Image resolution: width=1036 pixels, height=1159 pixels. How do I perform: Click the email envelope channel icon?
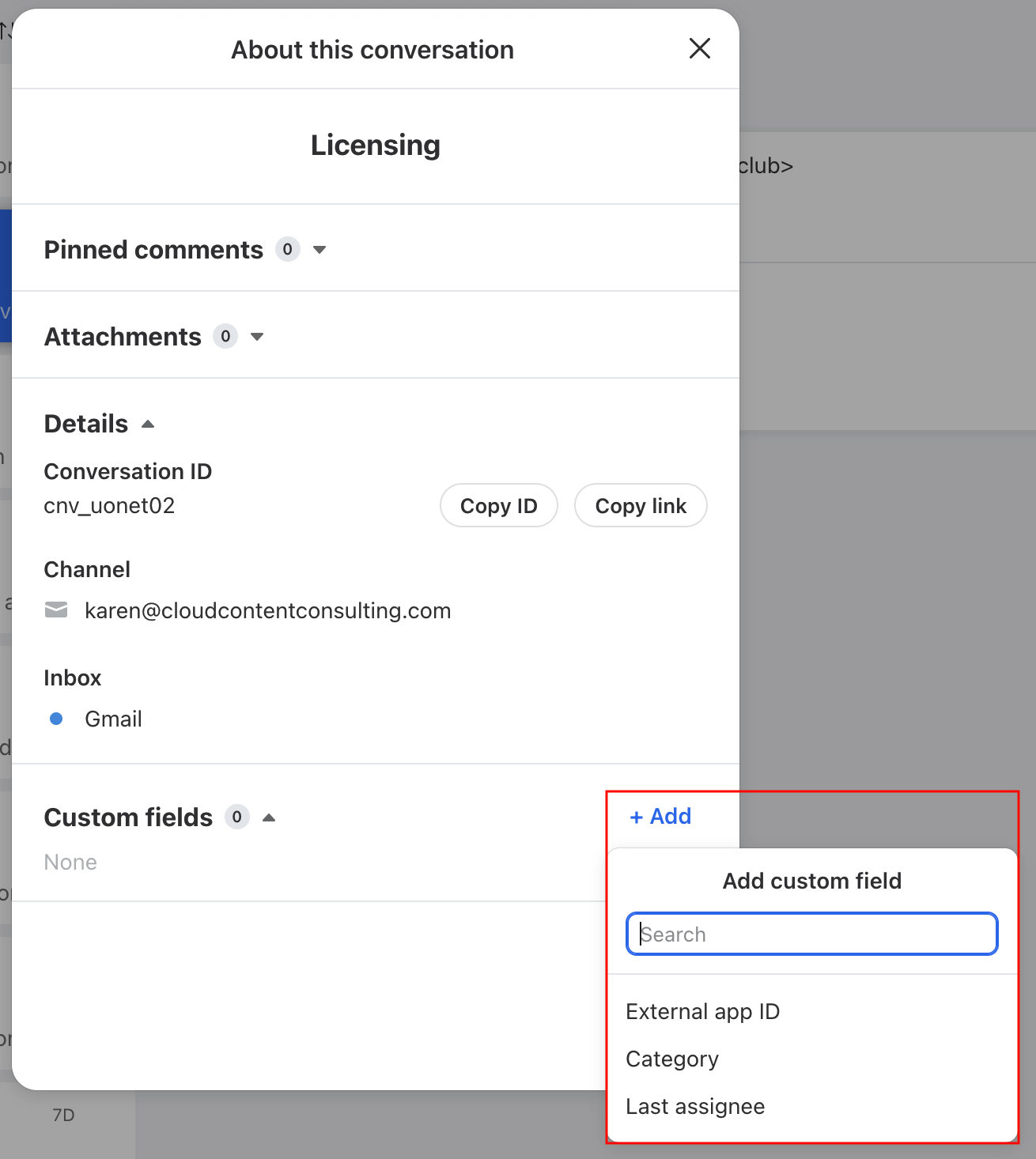click(x=56, y=610)
